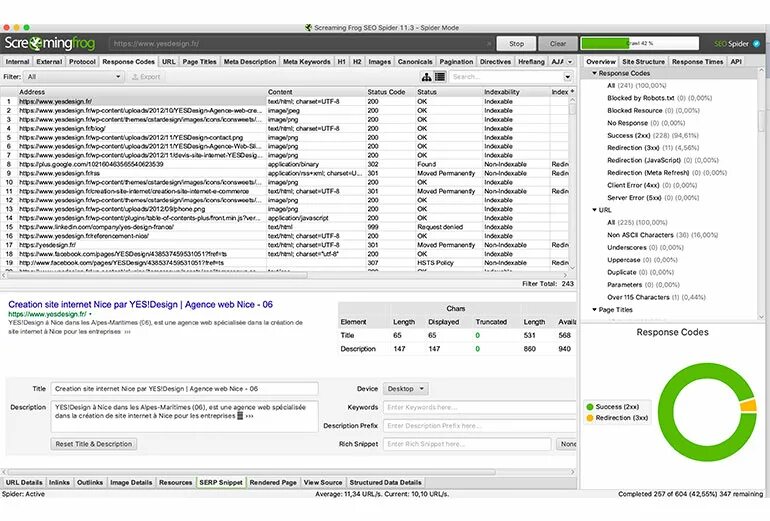Screen dimensions: 770x521
Task: Click Success (2xx) legend color dot
Action: coord(589,407)
